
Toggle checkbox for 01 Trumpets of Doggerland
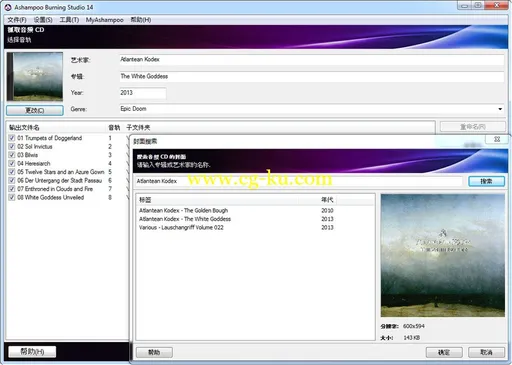point(12,138)
